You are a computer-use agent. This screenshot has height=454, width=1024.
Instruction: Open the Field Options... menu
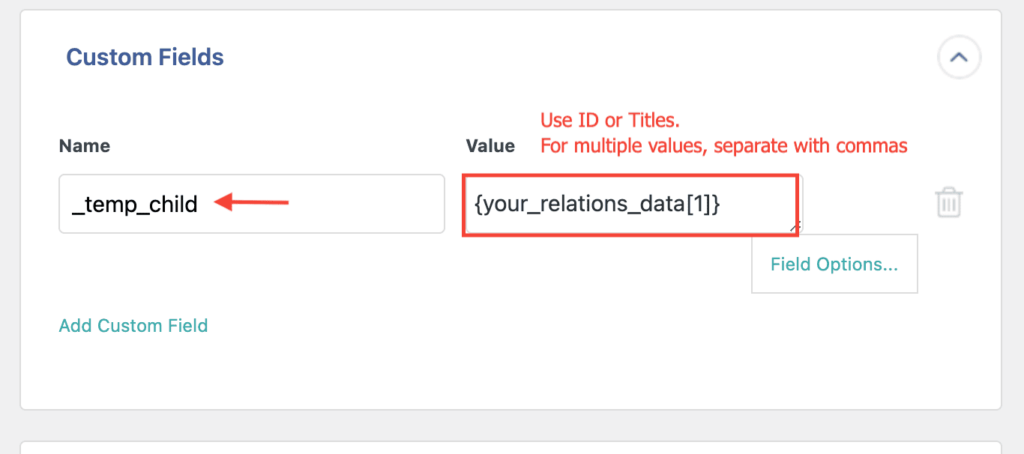pos(834,264)
